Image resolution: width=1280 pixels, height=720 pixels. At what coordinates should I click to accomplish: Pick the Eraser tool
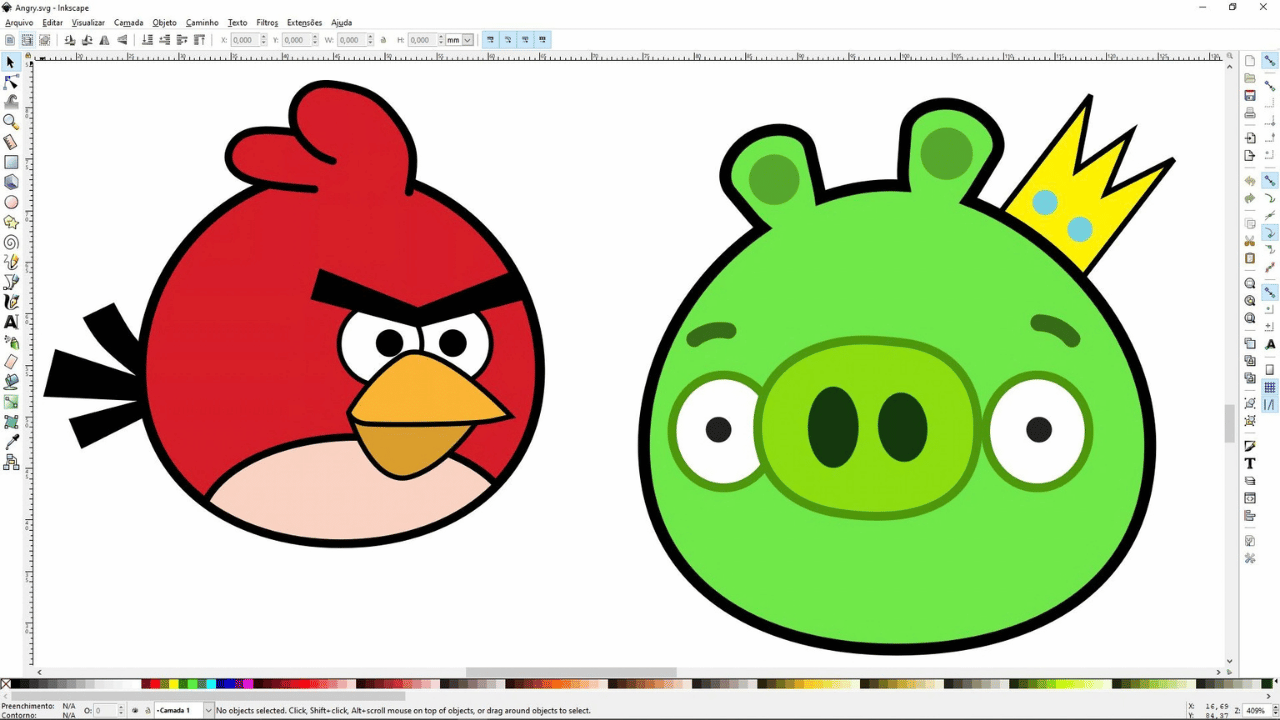11,362
